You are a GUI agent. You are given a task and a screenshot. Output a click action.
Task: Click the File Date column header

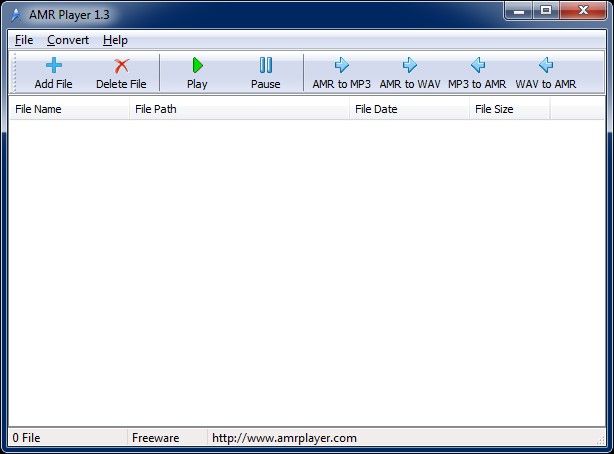coord(409,109)
